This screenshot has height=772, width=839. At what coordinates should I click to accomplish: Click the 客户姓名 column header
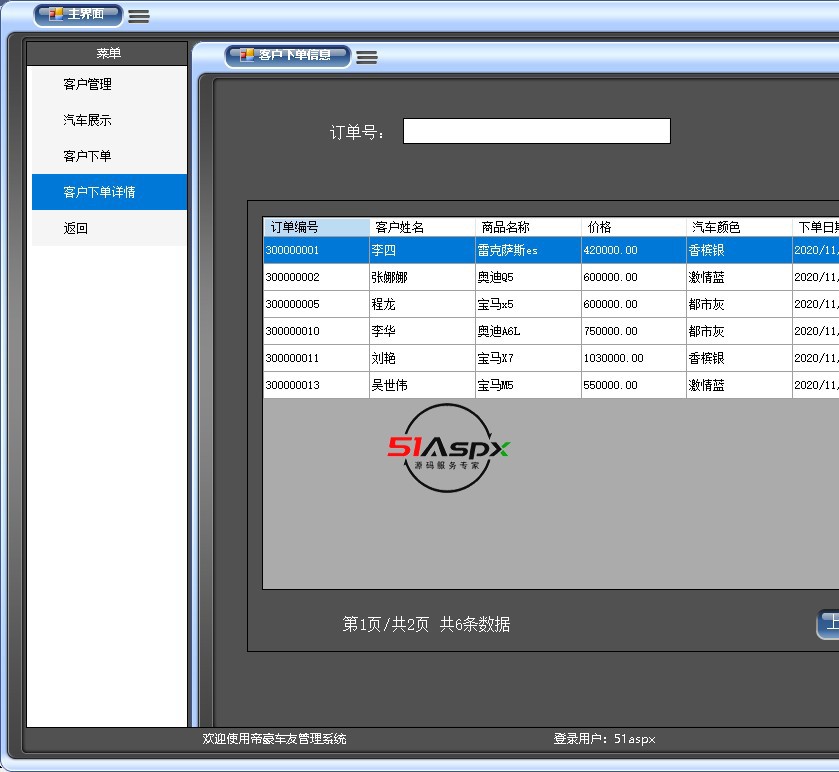[x=422, y=227]
